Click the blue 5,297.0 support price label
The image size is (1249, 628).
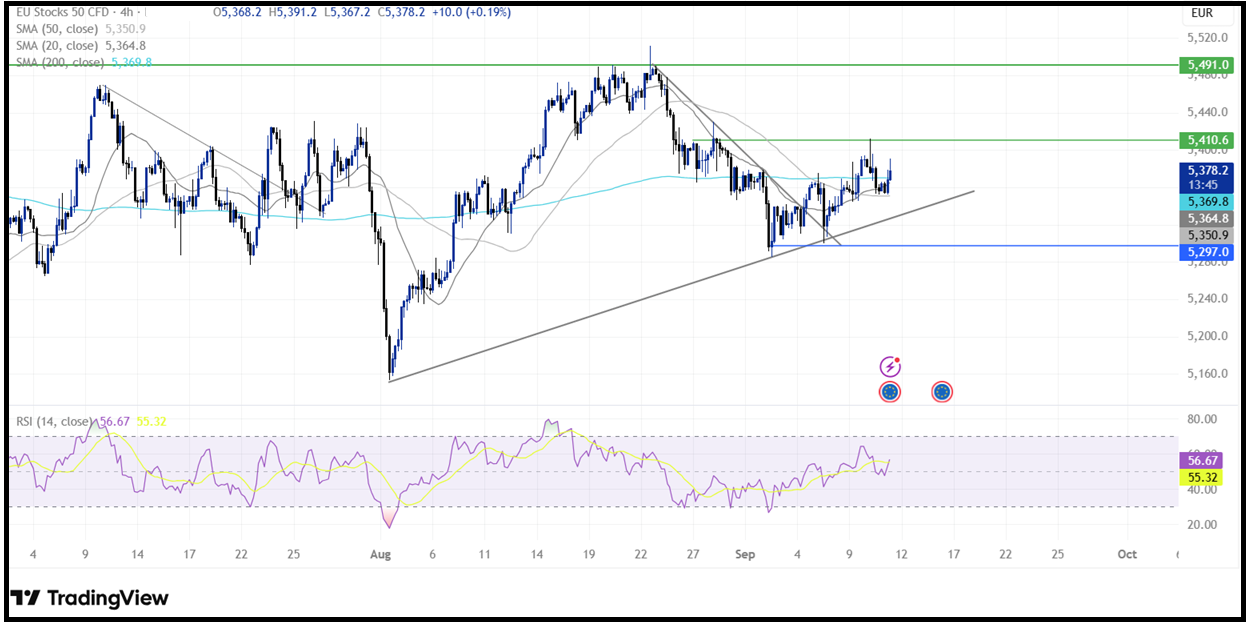coord(1207,254)
